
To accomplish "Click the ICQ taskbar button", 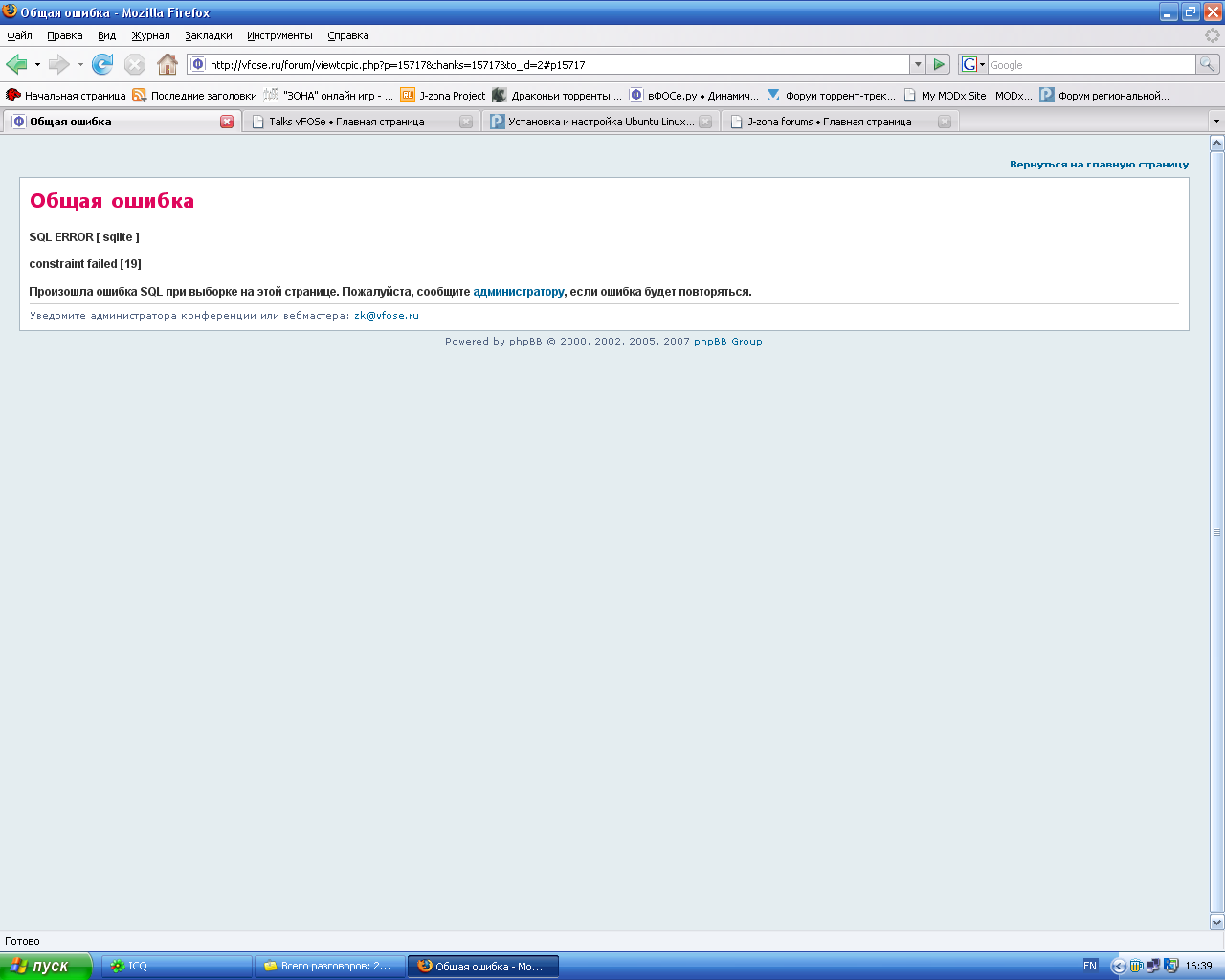I will [x=180, y=967].
